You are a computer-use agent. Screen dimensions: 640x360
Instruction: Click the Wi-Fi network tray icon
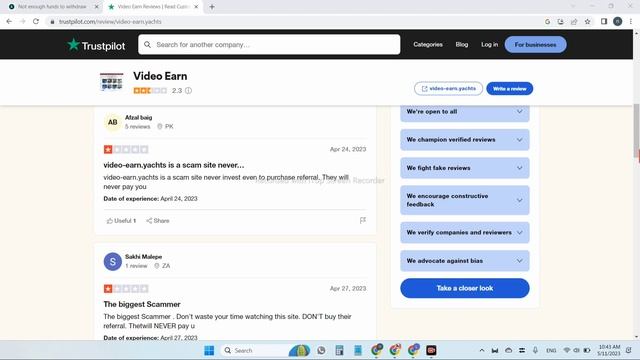pyautogui.click(x=567, y=350)
